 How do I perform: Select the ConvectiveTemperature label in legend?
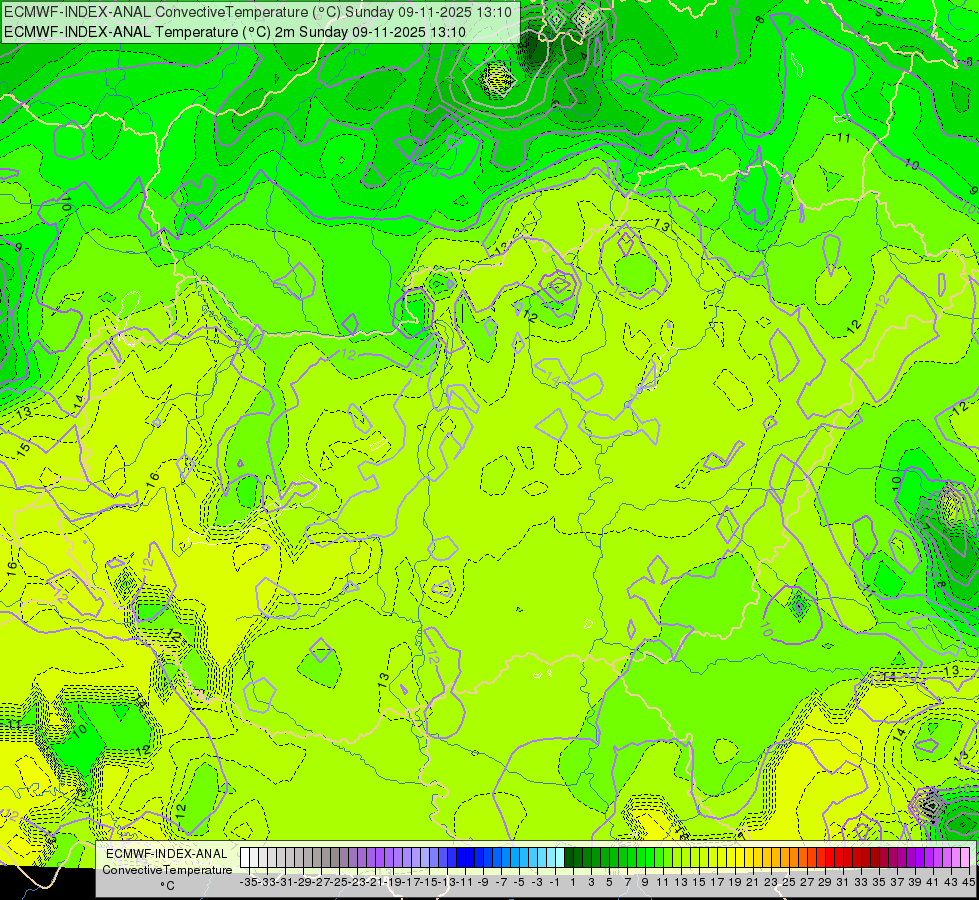[x=167, y=870]
